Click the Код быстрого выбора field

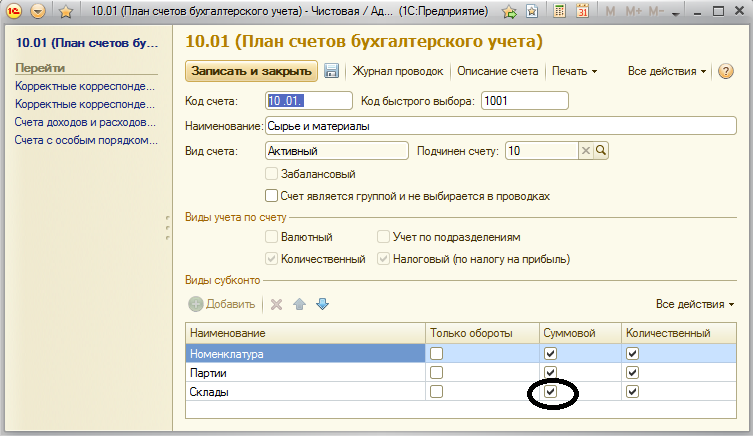525,101
